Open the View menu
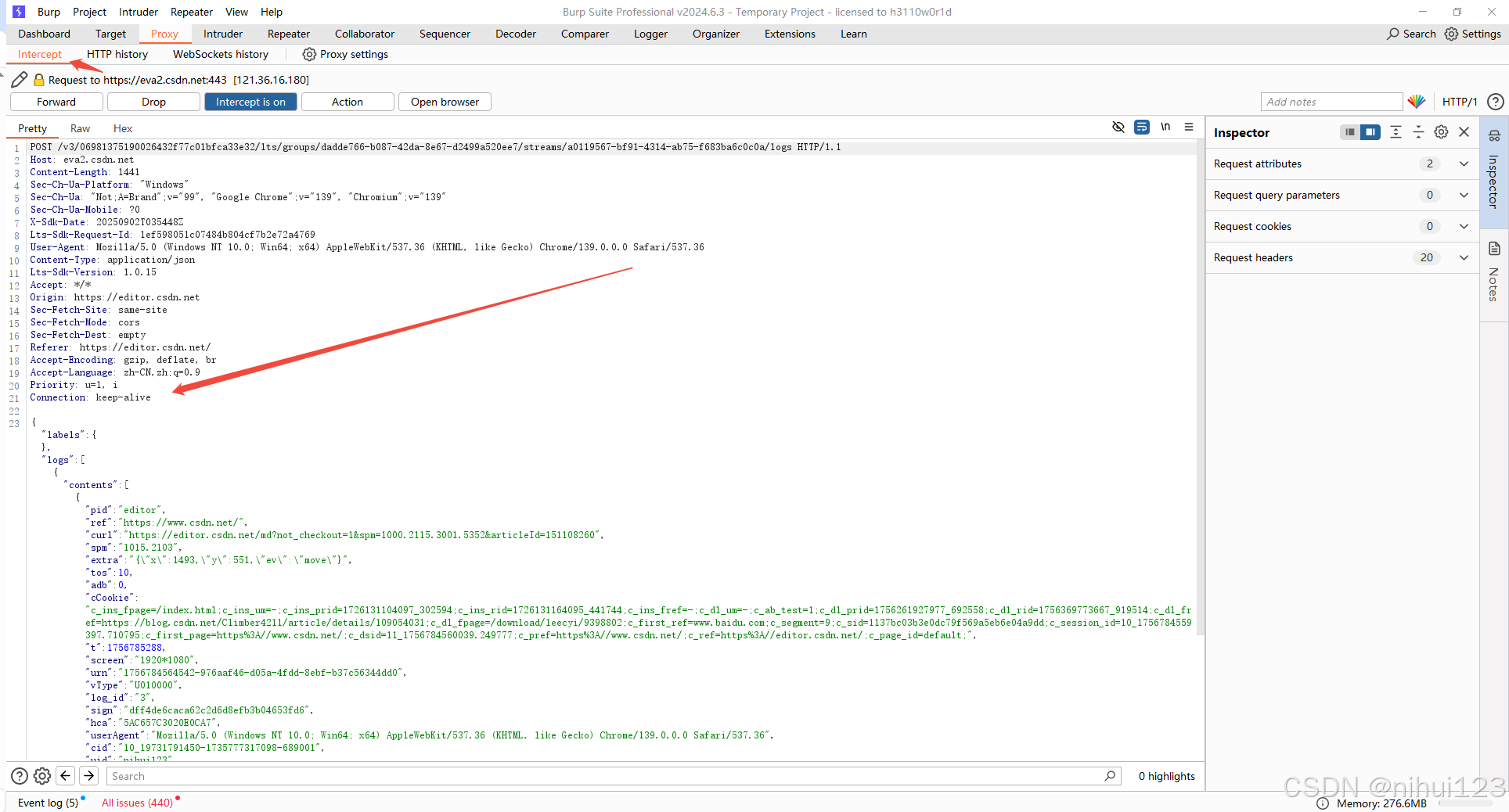 pos(236,12)
